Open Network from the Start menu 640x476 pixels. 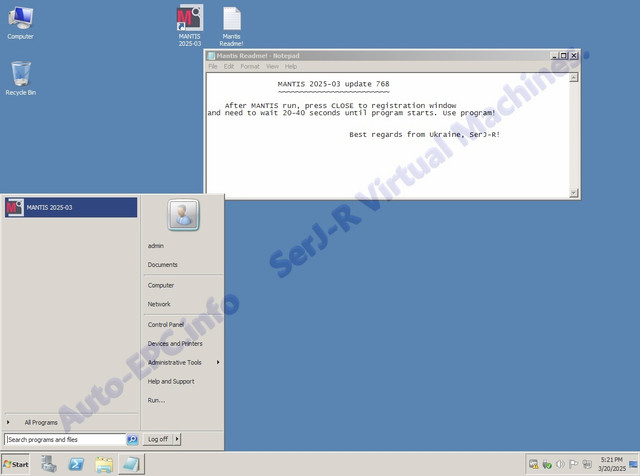(x=159, y=304)
